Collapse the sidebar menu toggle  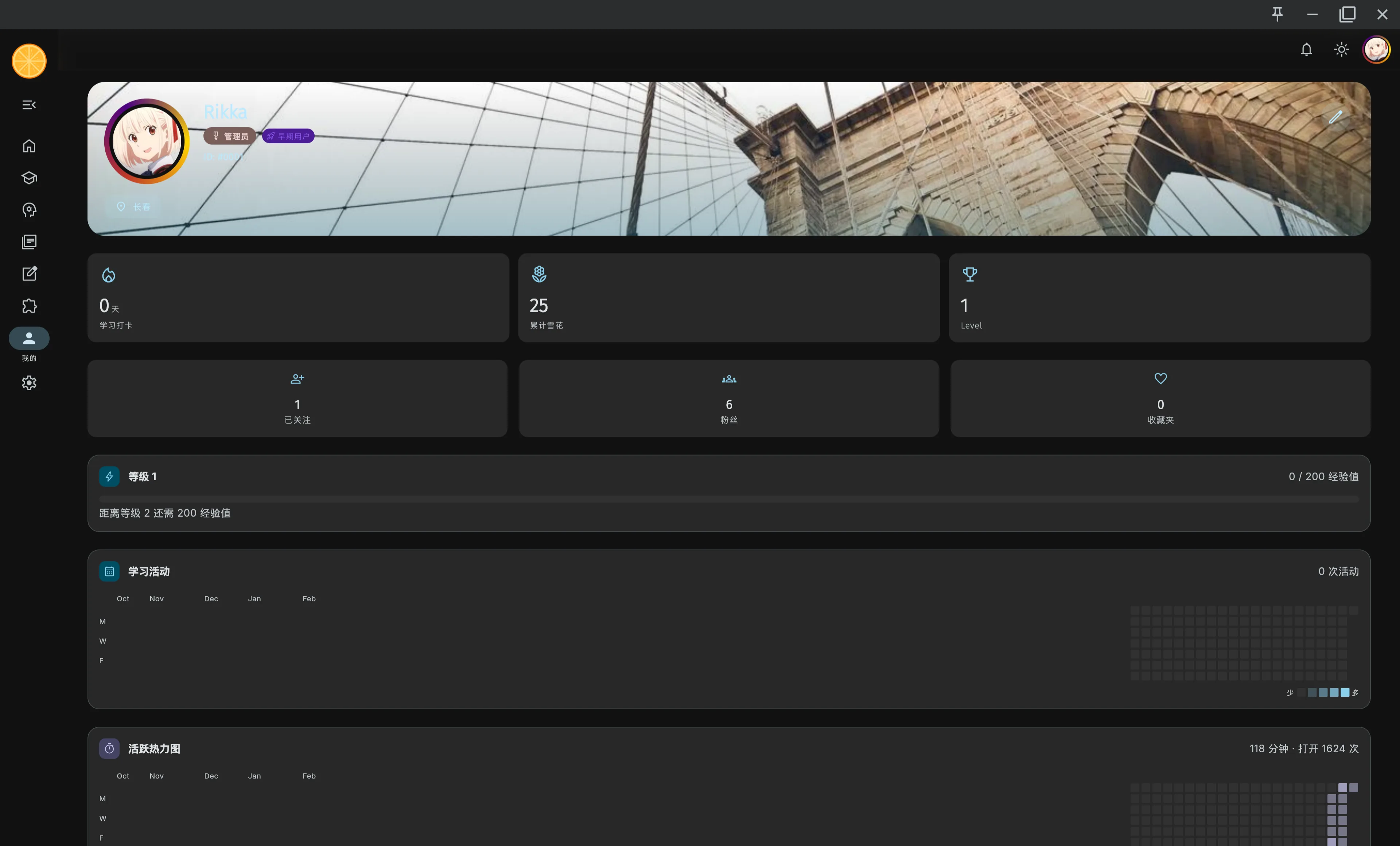(29, 105)
